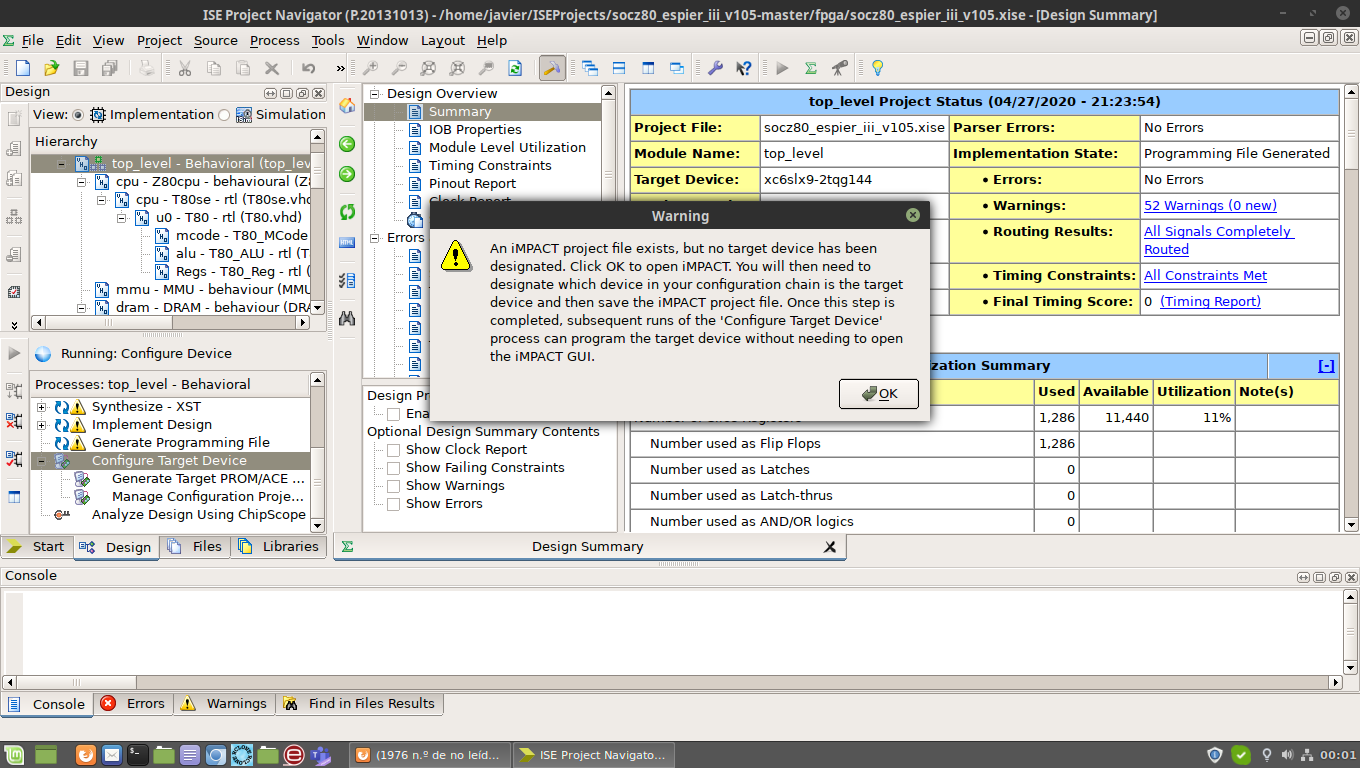Select Module Level Utilization report
This screenshot has width=1360, height=768.
click(x=507, y=148)
